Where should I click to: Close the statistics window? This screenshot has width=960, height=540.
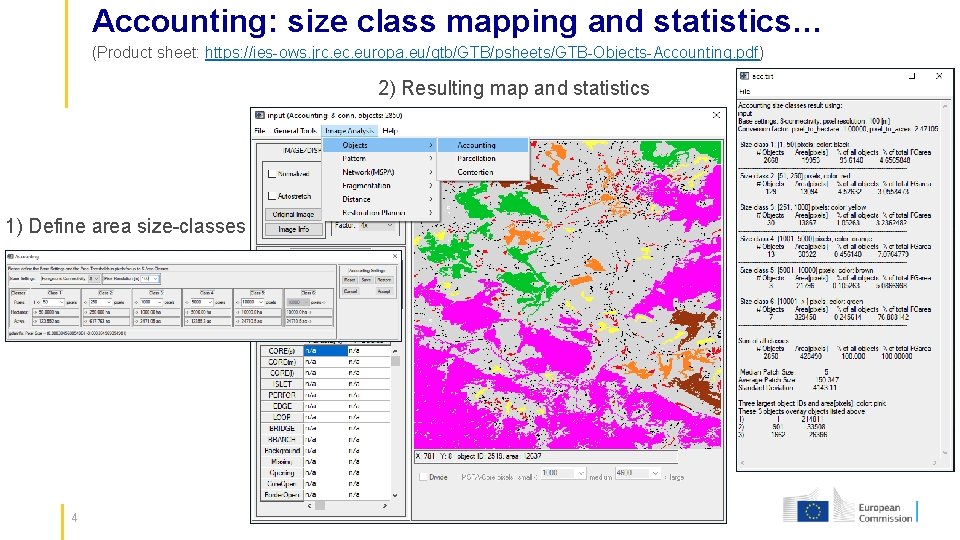(939, 76)
